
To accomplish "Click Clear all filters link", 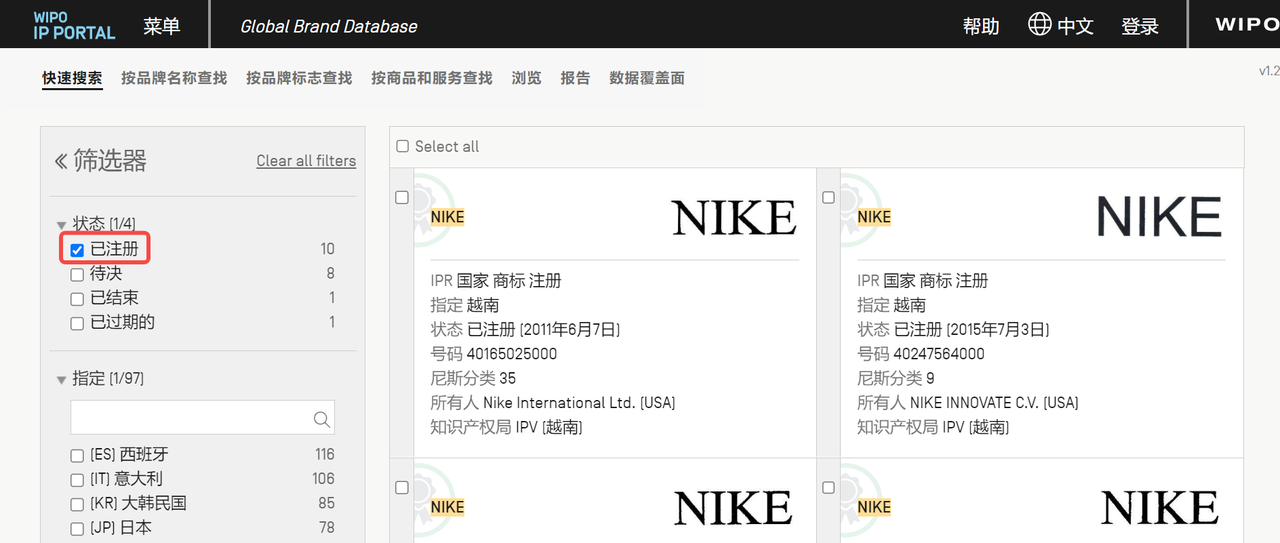I will tap(306, 161).
